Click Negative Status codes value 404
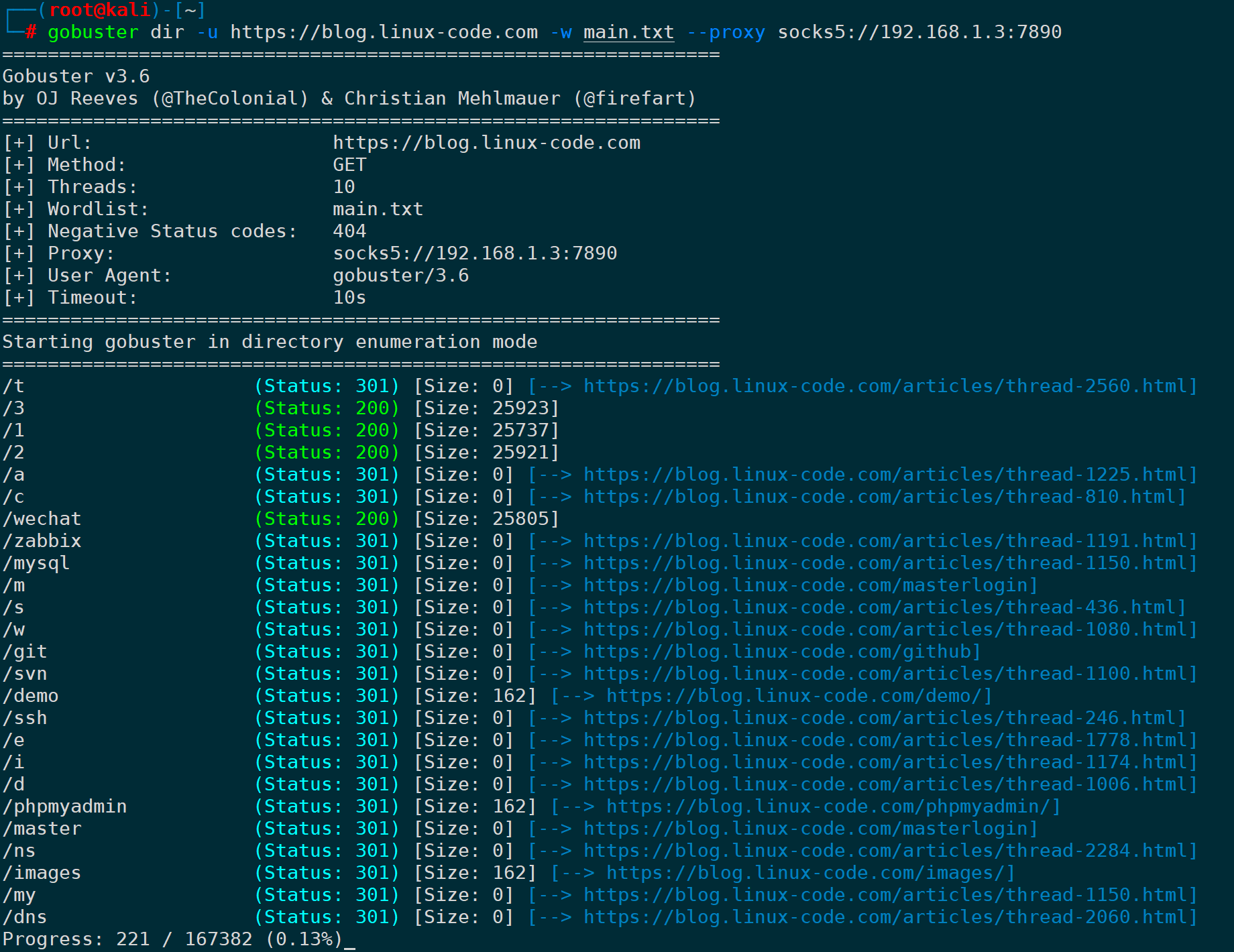The height and width of the screenshot is (952, 1234). click(349, 231)
